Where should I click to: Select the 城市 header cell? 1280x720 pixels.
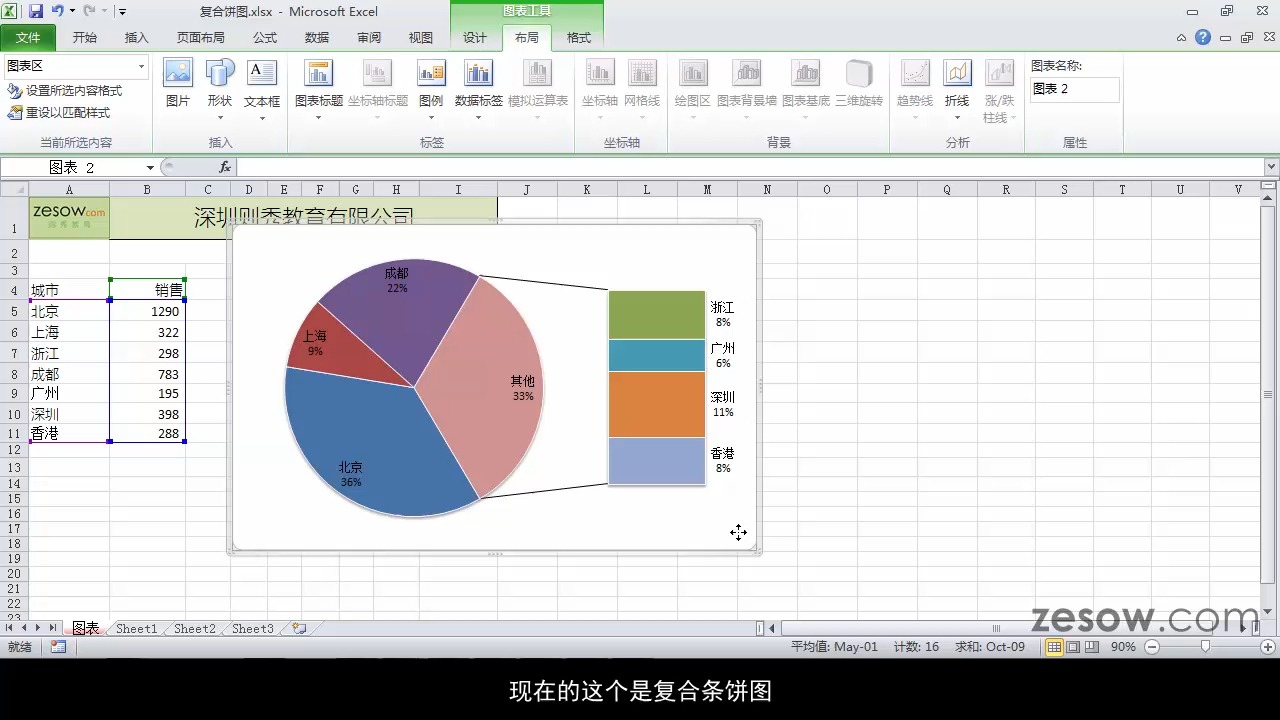click(x=69, y=290)
